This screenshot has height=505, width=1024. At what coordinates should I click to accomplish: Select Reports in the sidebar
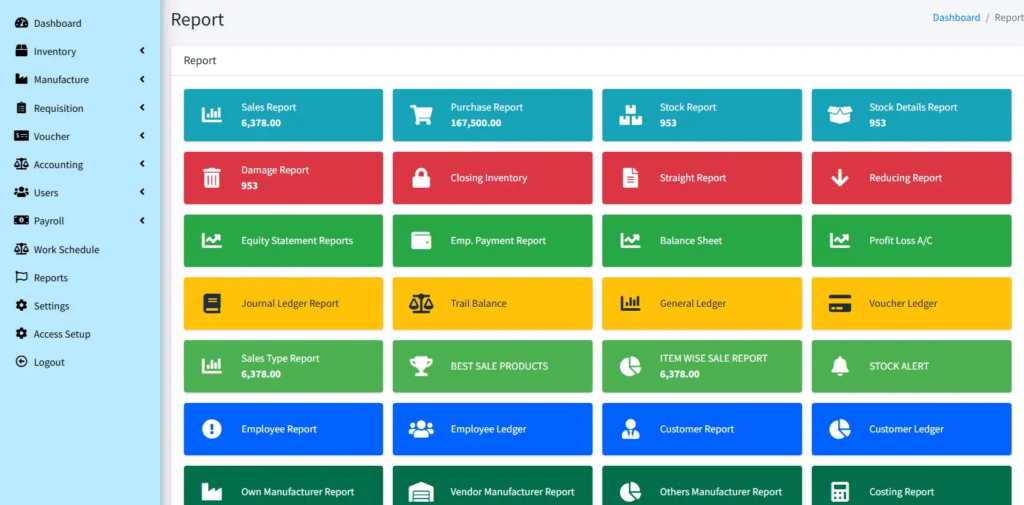coord(51,278)
